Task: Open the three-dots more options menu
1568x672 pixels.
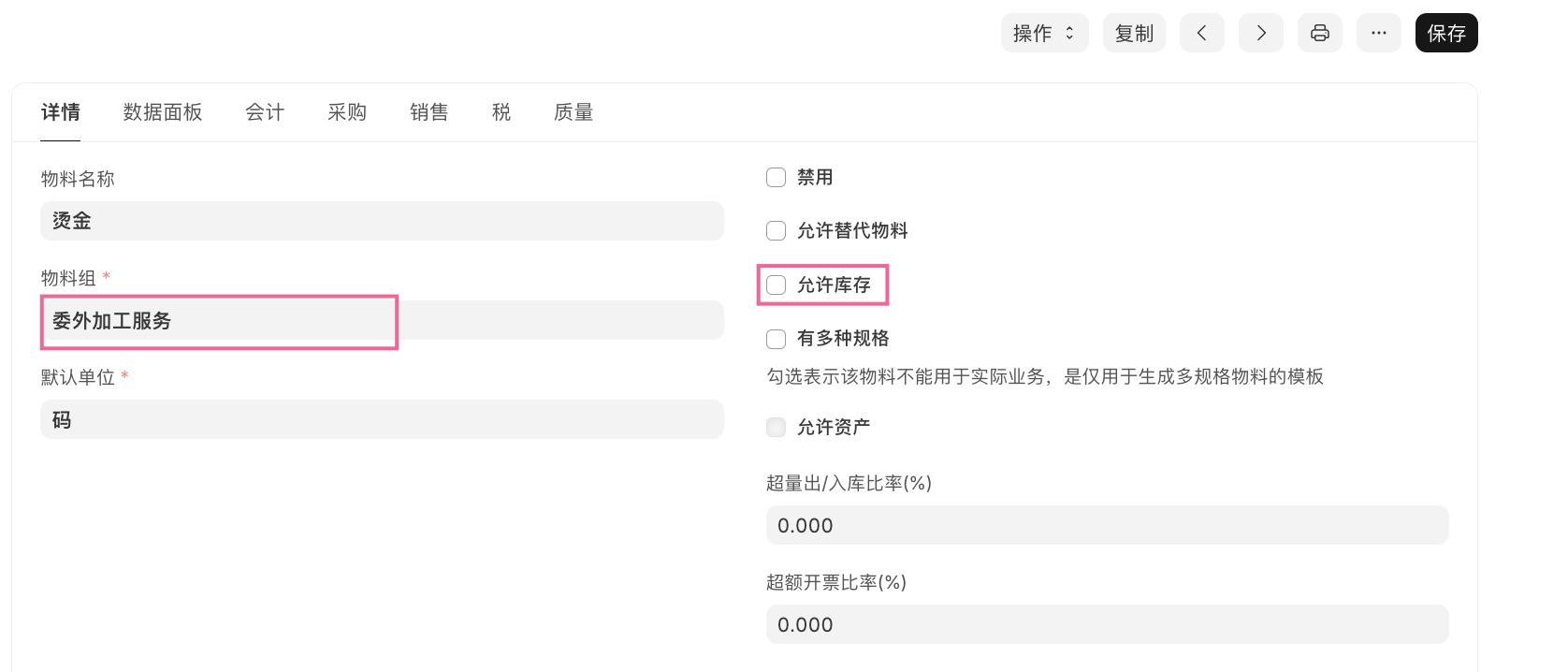Action: click(x=1378, y=34)
